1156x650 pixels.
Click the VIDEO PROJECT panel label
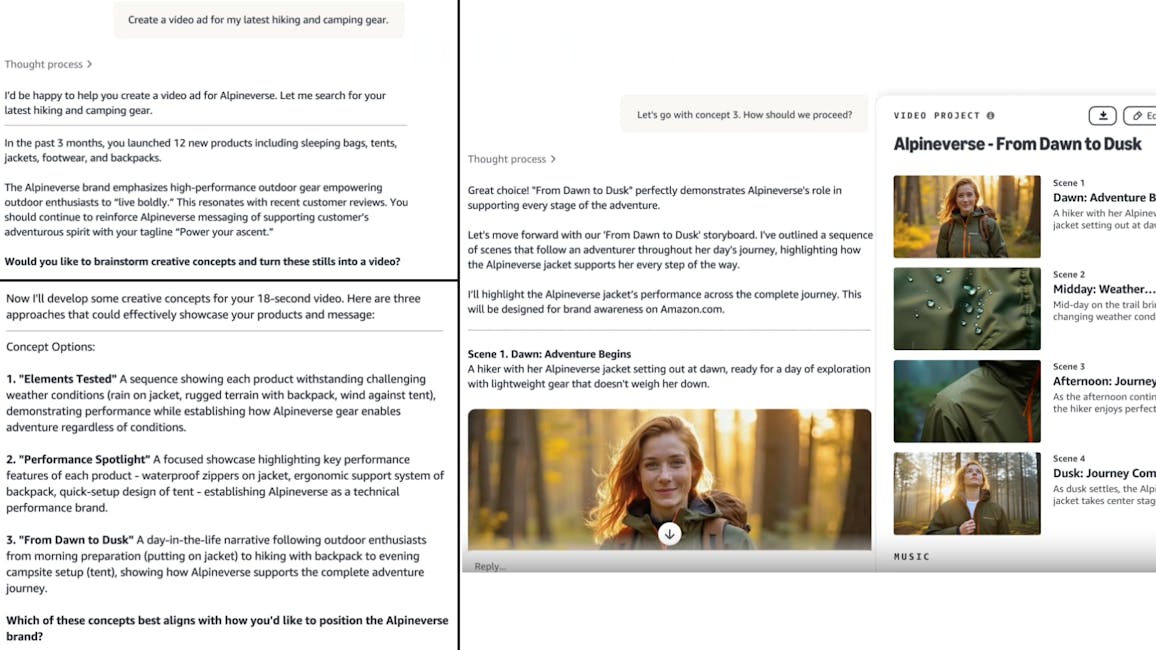936,116
